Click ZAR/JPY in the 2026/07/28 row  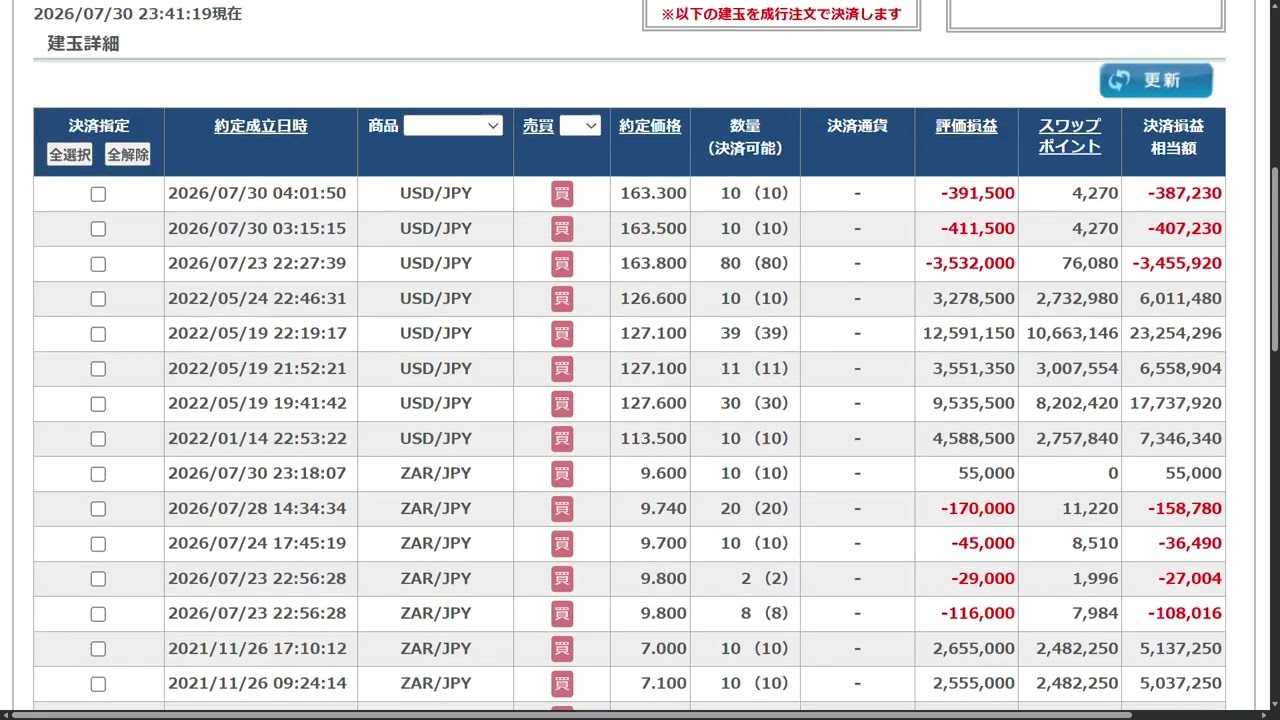pos(436,508)
